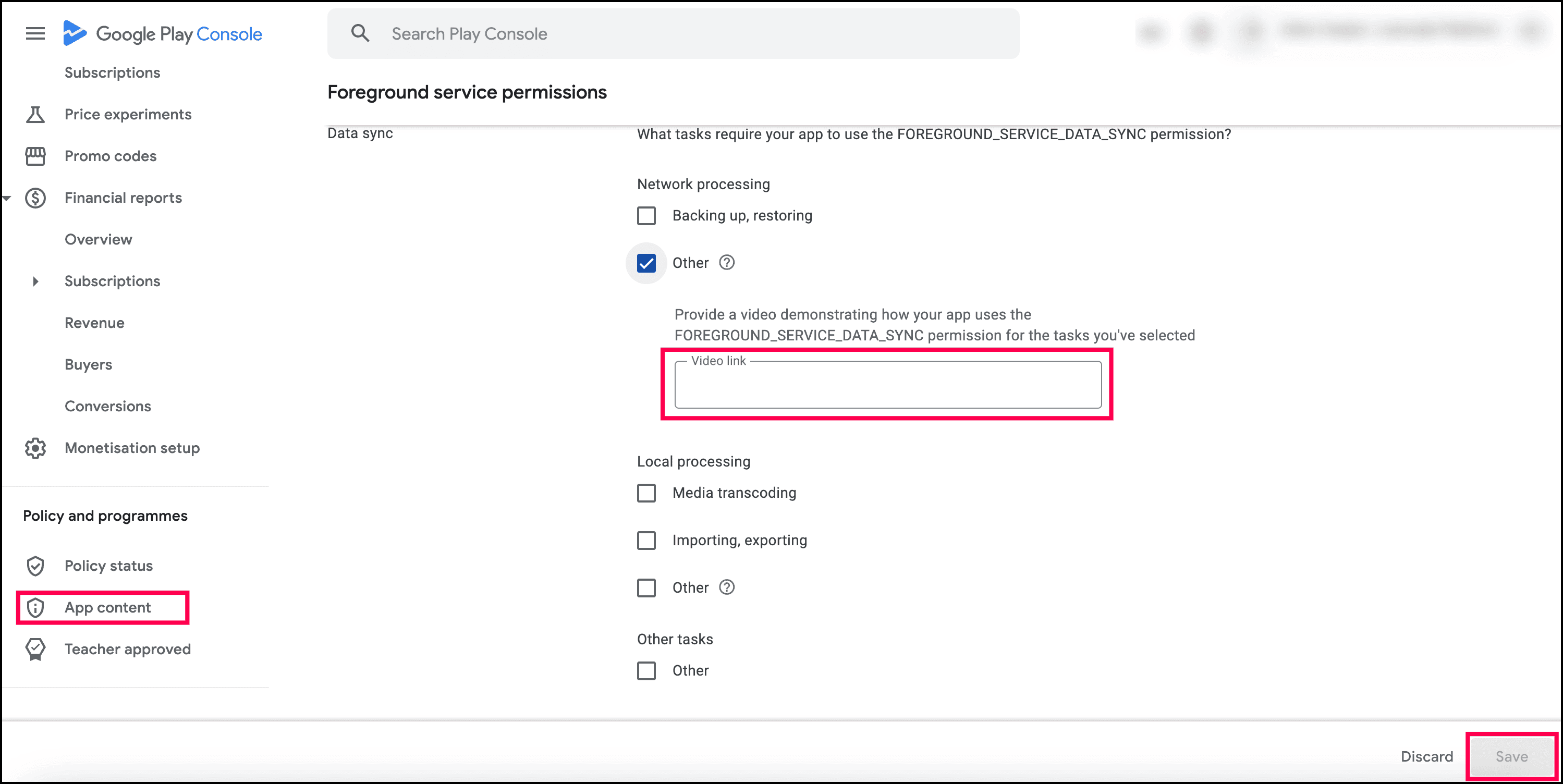
Task: Click the search magnifier icon
Action: coord(360,33)
